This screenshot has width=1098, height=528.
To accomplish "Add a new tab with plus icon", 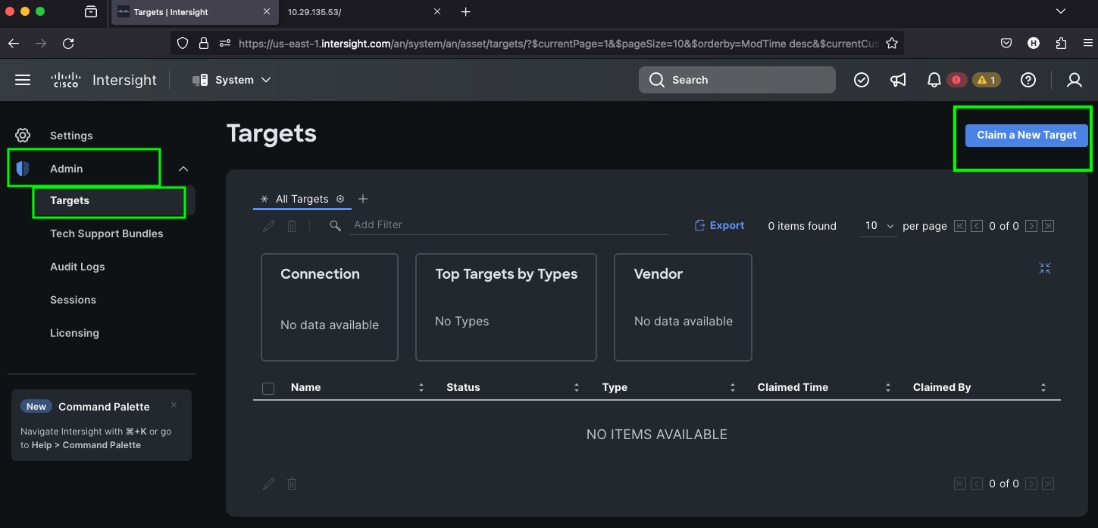I will [x=363, y=199].
